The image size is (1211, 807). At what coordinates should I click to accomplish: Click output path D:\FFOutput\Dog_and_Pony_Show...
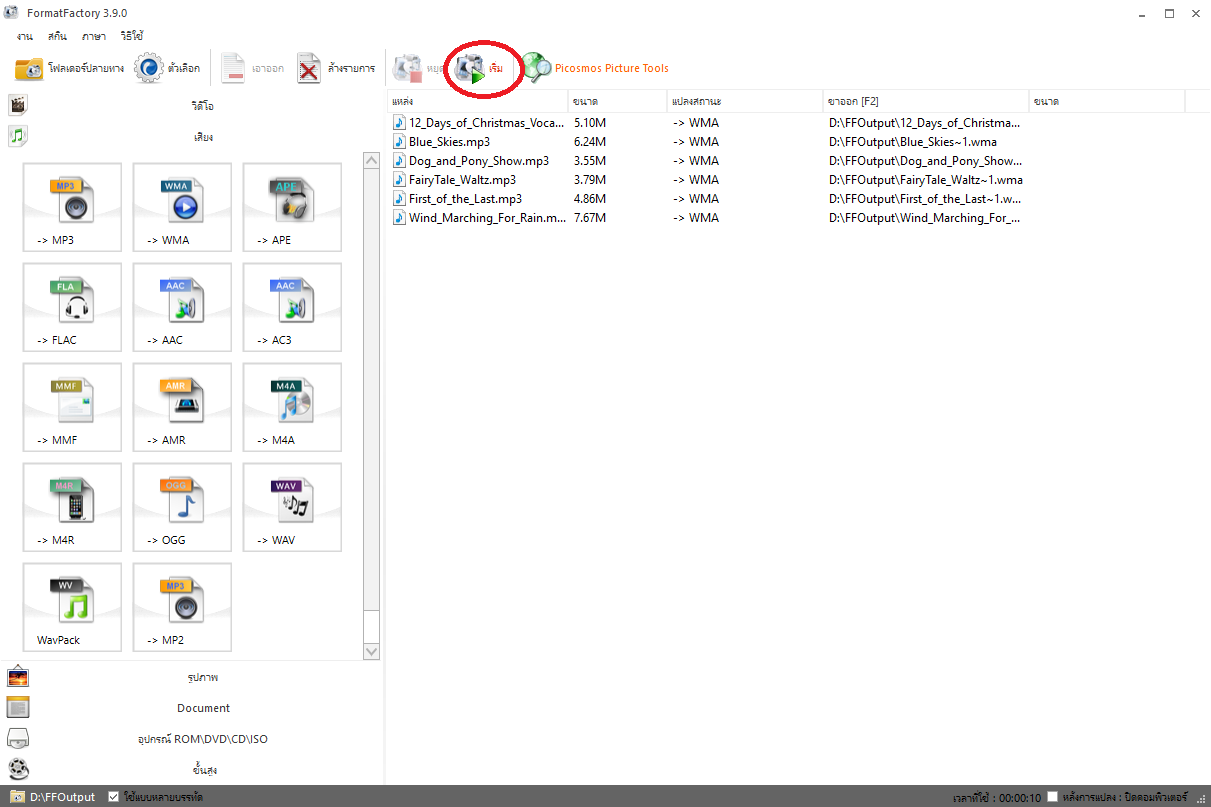click(x=925, y=161)
